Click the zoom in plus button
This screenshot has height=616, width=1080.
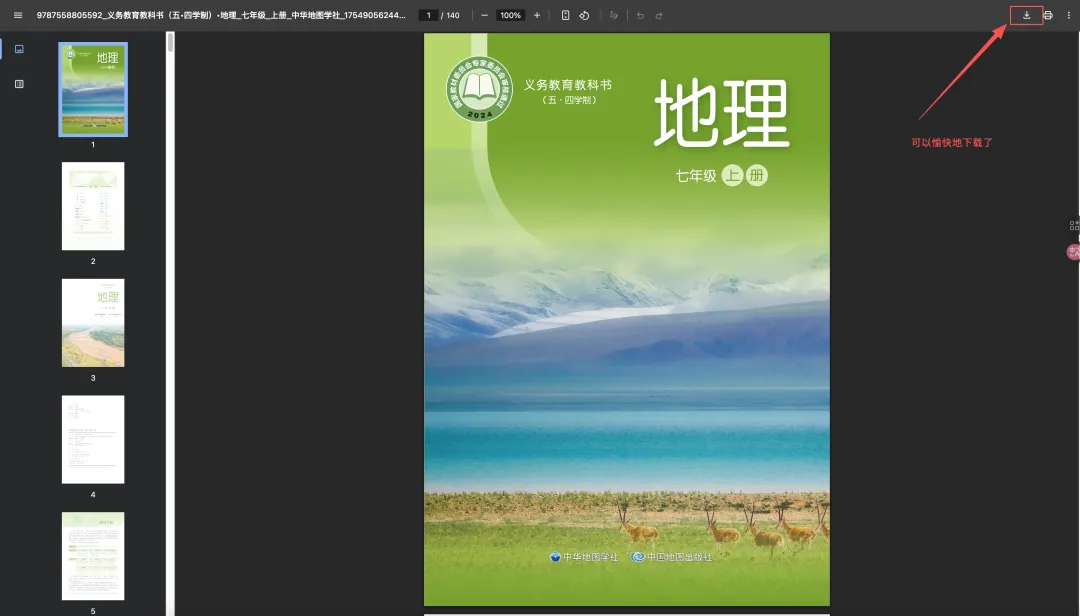click(x=537, y=15)
